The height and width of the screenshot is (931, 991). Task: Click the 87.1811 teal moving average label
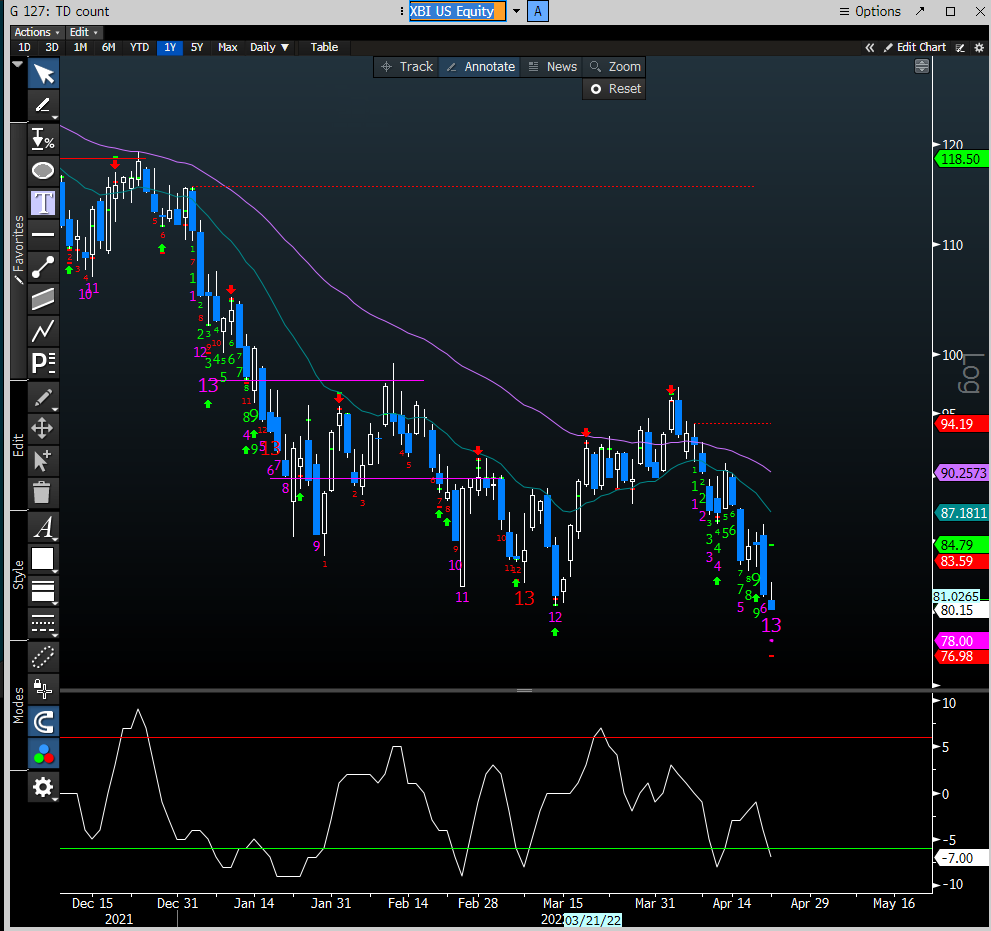click(x=961, y=513)
